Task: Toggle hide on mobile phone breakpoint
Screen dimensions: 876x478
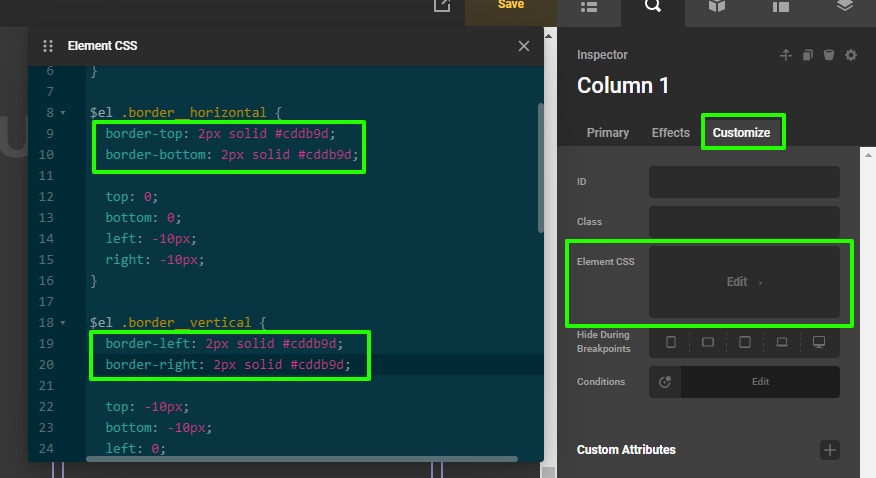Action: pos(671,342)
